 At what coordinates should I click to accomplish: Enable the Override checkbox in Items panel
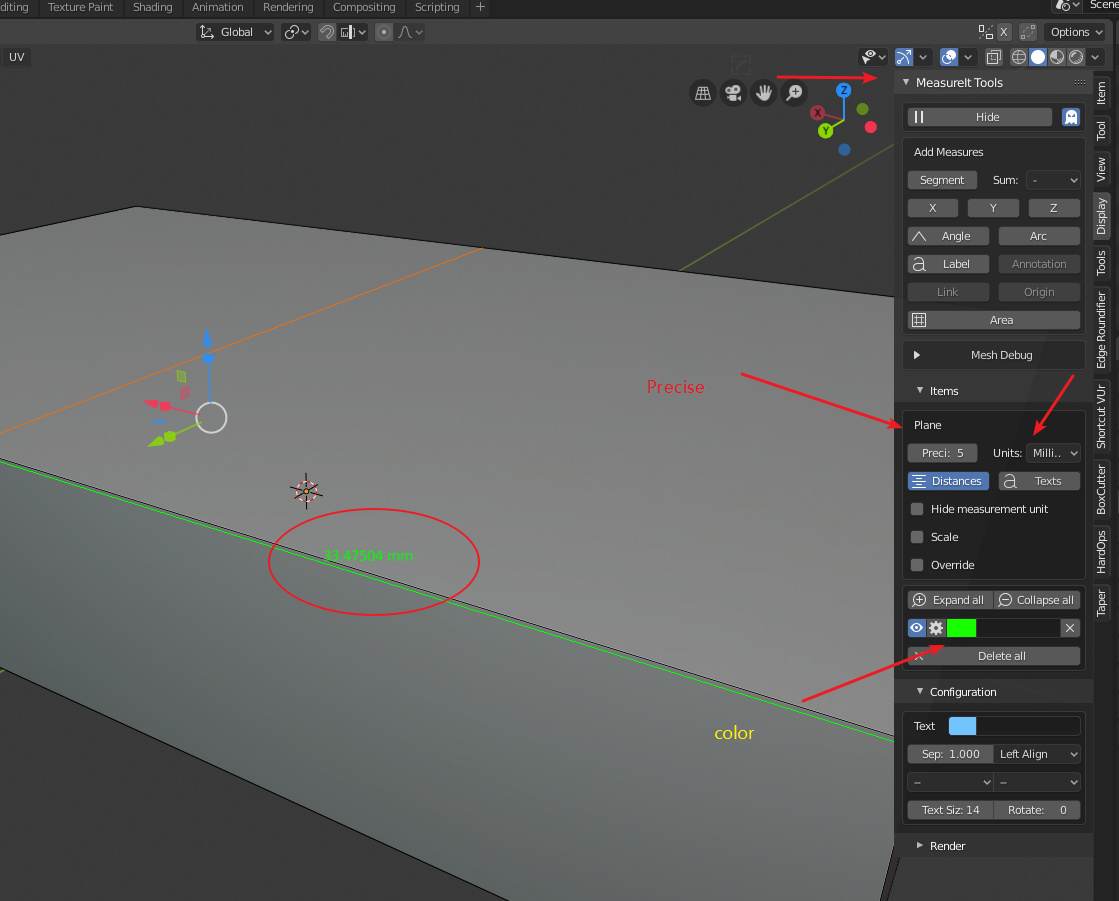pos(917,565)
